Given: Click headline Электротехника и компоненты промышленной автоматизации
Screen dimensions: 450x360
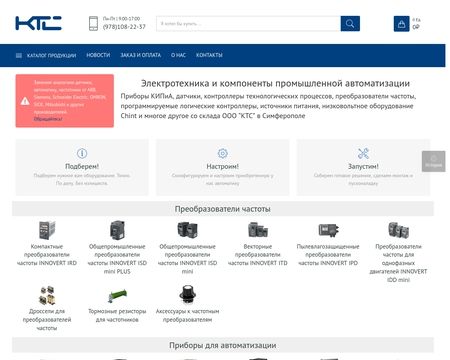Looking at the screenshot, I should tap(275, 83).
